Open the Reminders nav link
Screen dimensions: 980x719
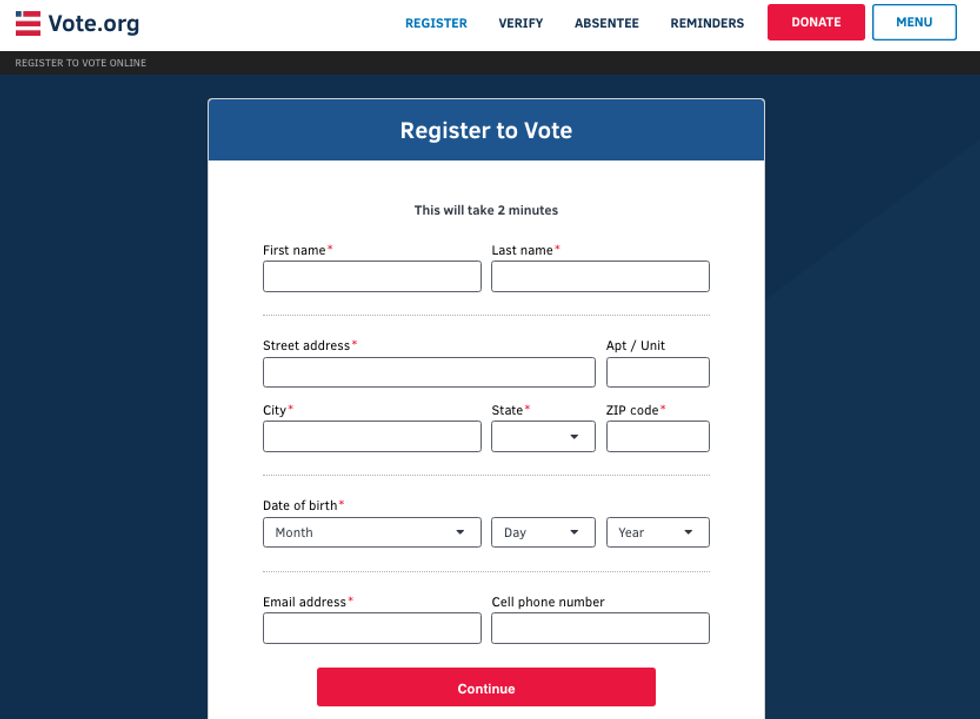(707, 23)
